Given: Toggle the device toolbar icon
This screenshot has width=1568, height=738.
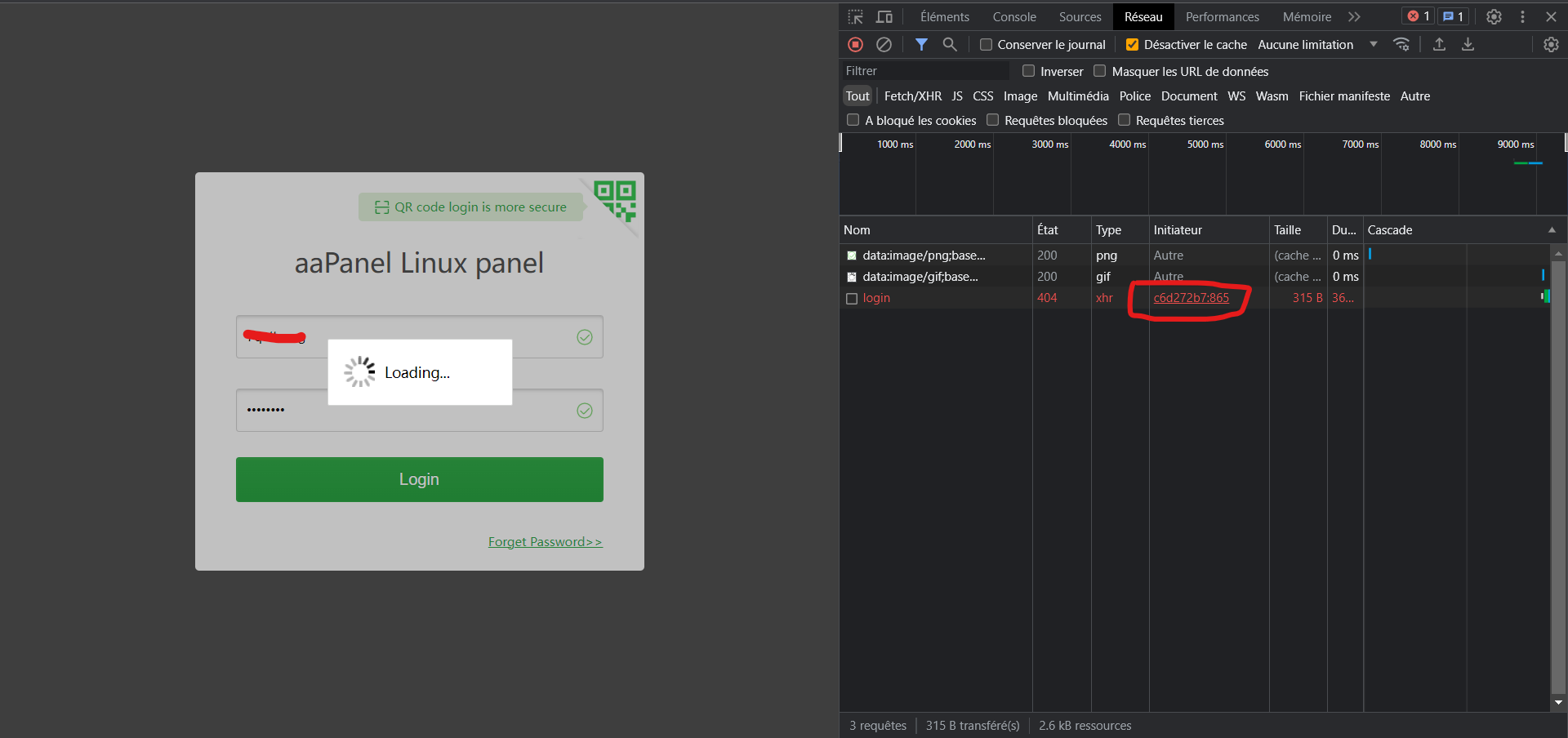Looking at the screenshot, I should click(x=884, y=17).
